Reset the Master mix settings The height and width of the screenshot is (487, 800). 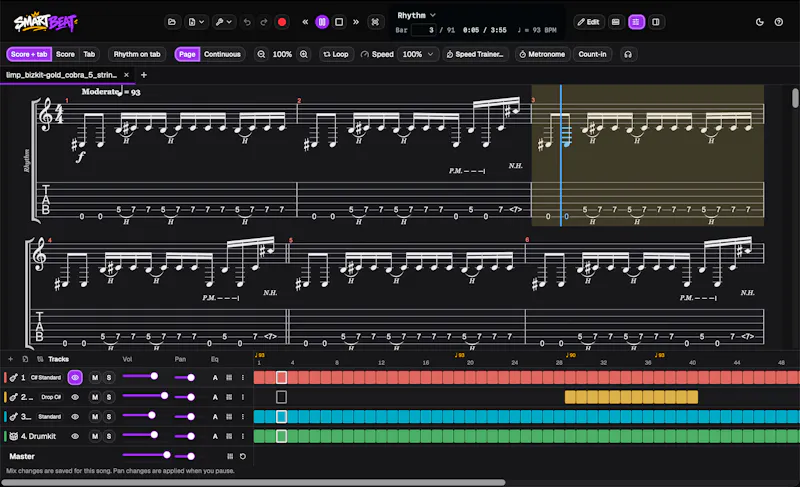[x=243, y=456]
